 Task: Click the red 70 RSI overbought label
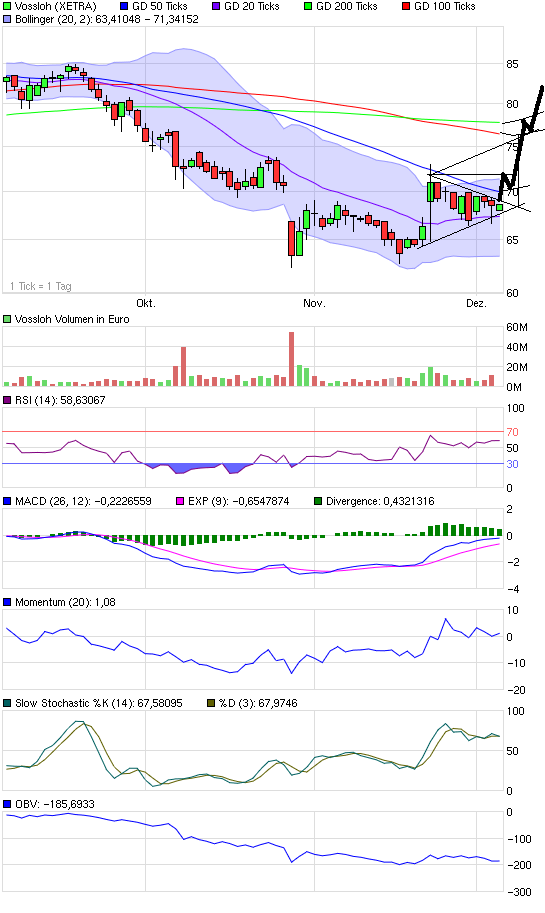pos(512,432)
